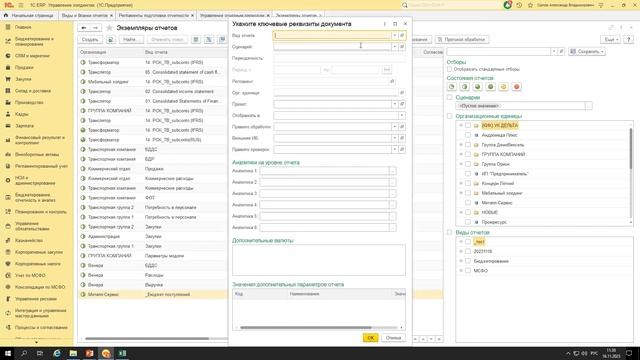Toggle Виды отчетов filter checkbox

click(x=449, y=232)
